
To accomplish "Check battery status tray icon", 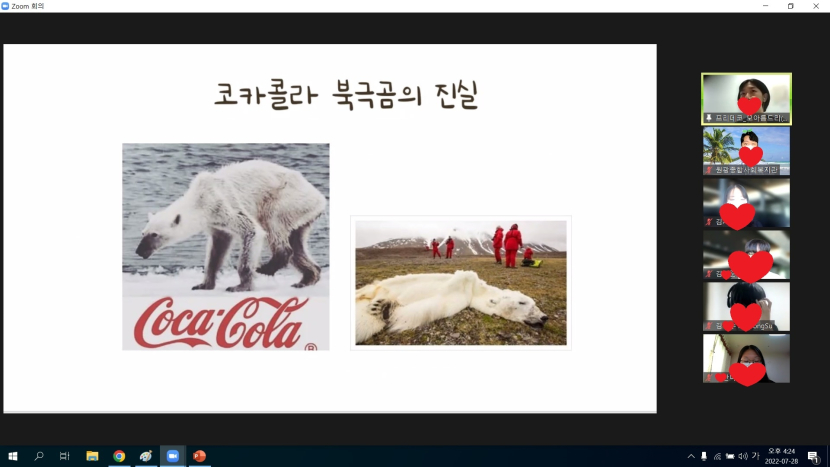I will pos(730,456).
